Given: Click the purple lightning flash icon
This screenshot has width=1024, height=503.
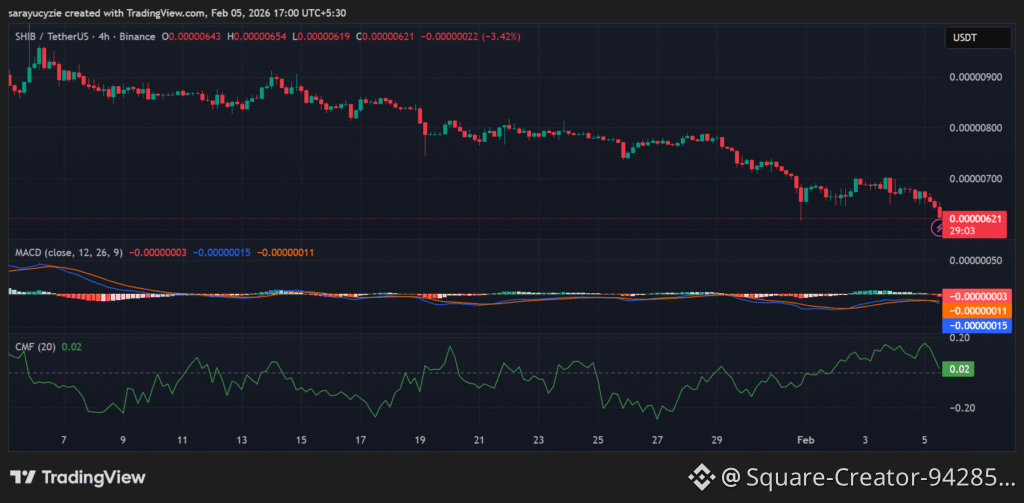Looking at the screenshot, I should [x=937, y=227].
